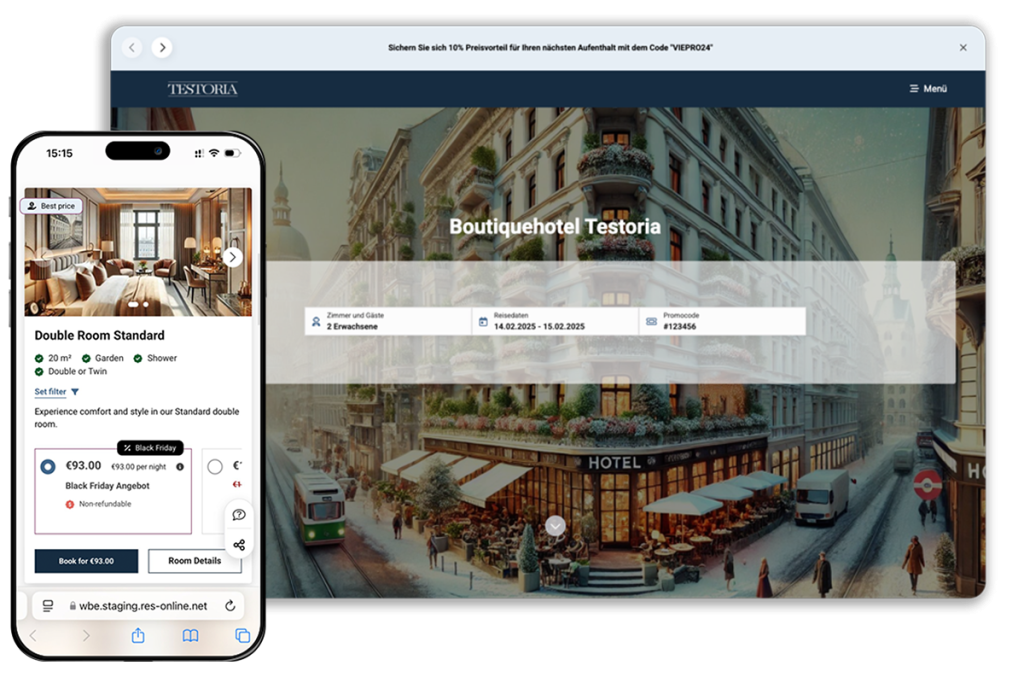Open Safari bookmarks icon in bottom toolbar

point(190,636)
